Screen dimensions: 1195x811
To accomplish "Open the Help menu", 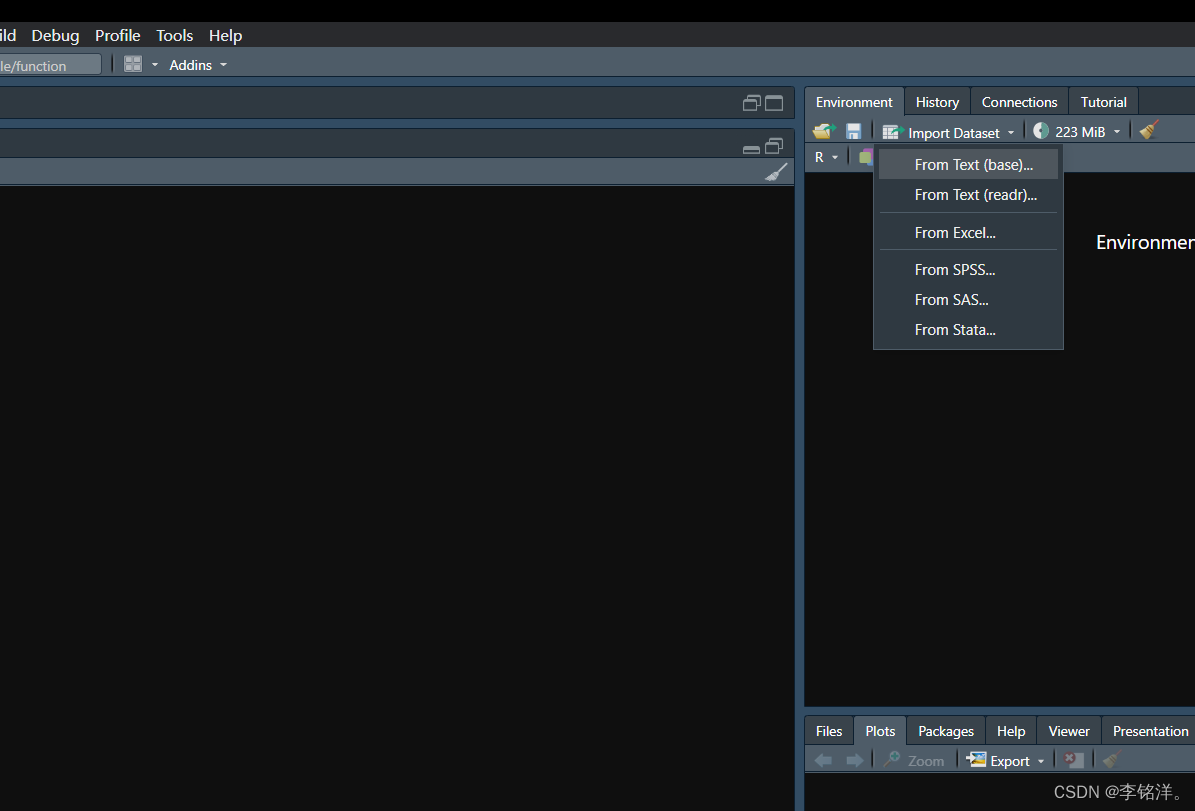I will [226, 36].
